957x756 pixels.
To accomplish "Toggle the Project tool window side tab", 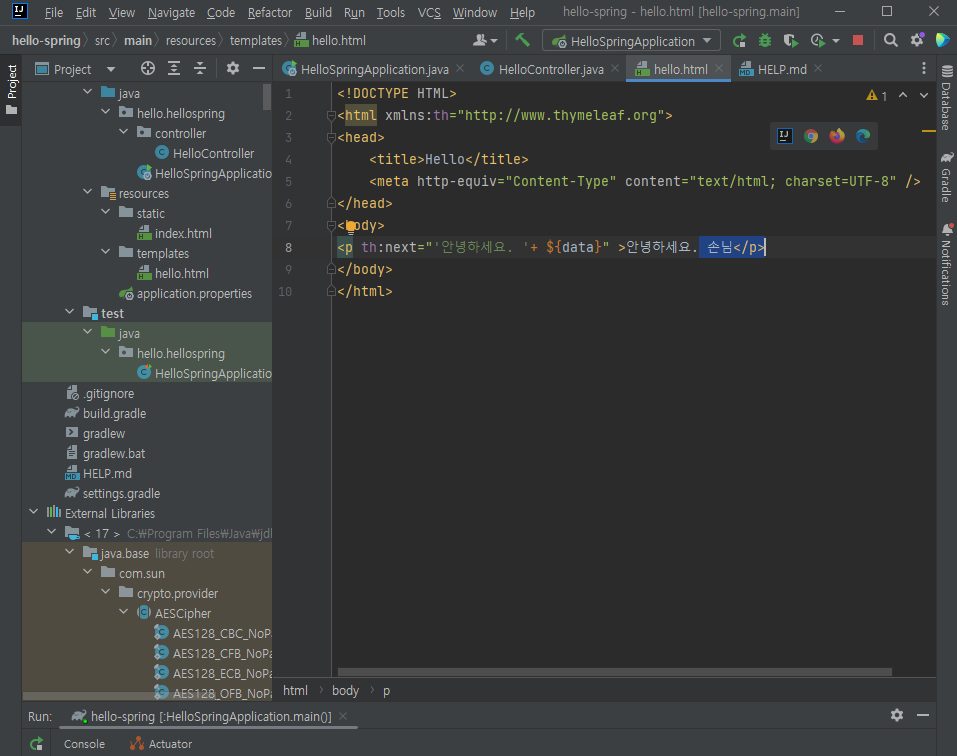I will tap(11, 88).
